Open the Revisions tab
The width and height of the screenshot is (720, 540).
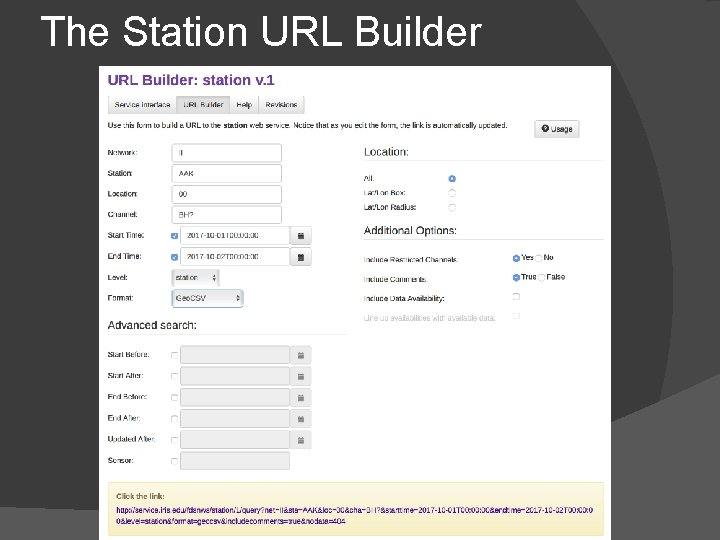(x=281, y=105)
